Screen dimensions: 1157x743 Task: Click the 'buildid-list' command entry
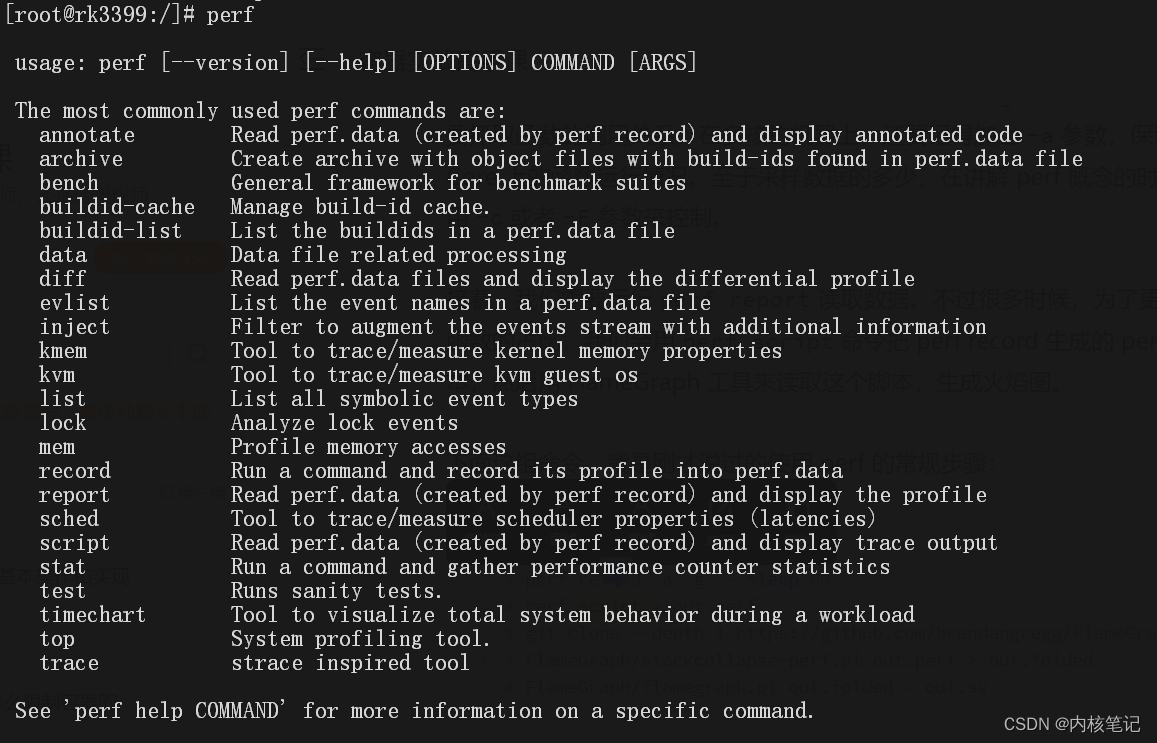[x=111, y=231]
